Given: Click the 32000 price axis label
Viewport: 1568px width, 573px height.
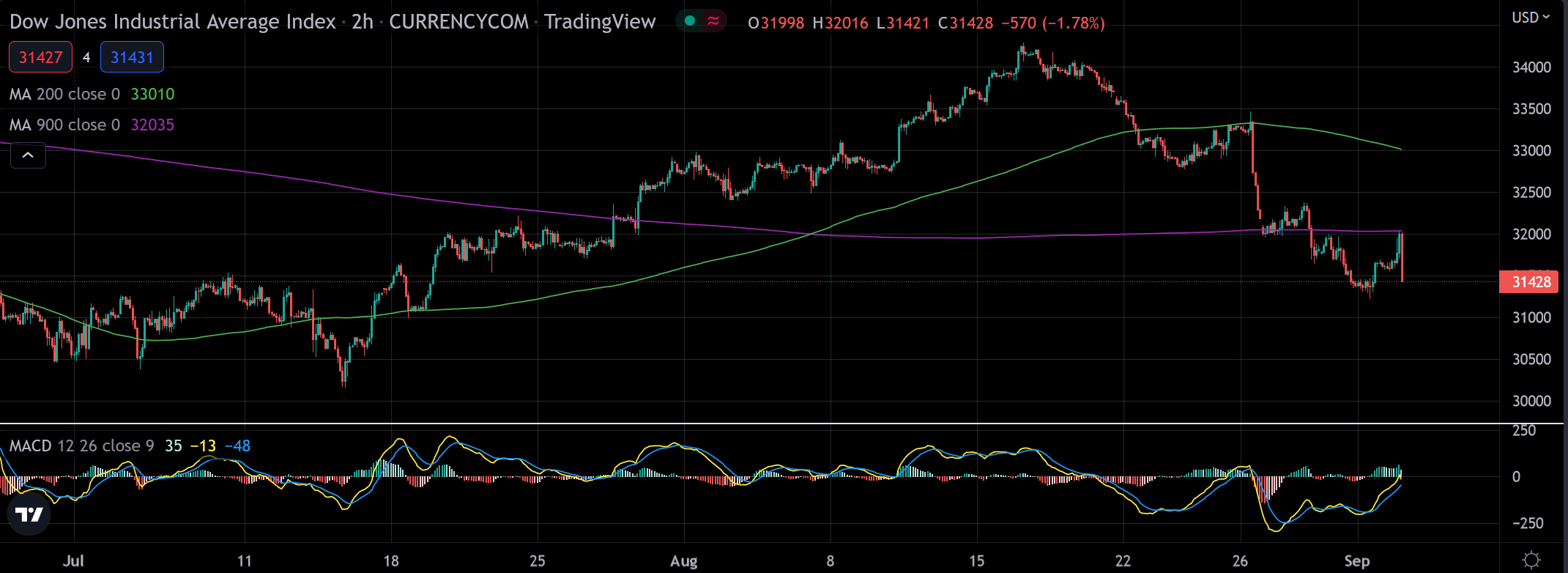Looking at the screenshot, I should pyautogui.click(x=1531, y=234).
